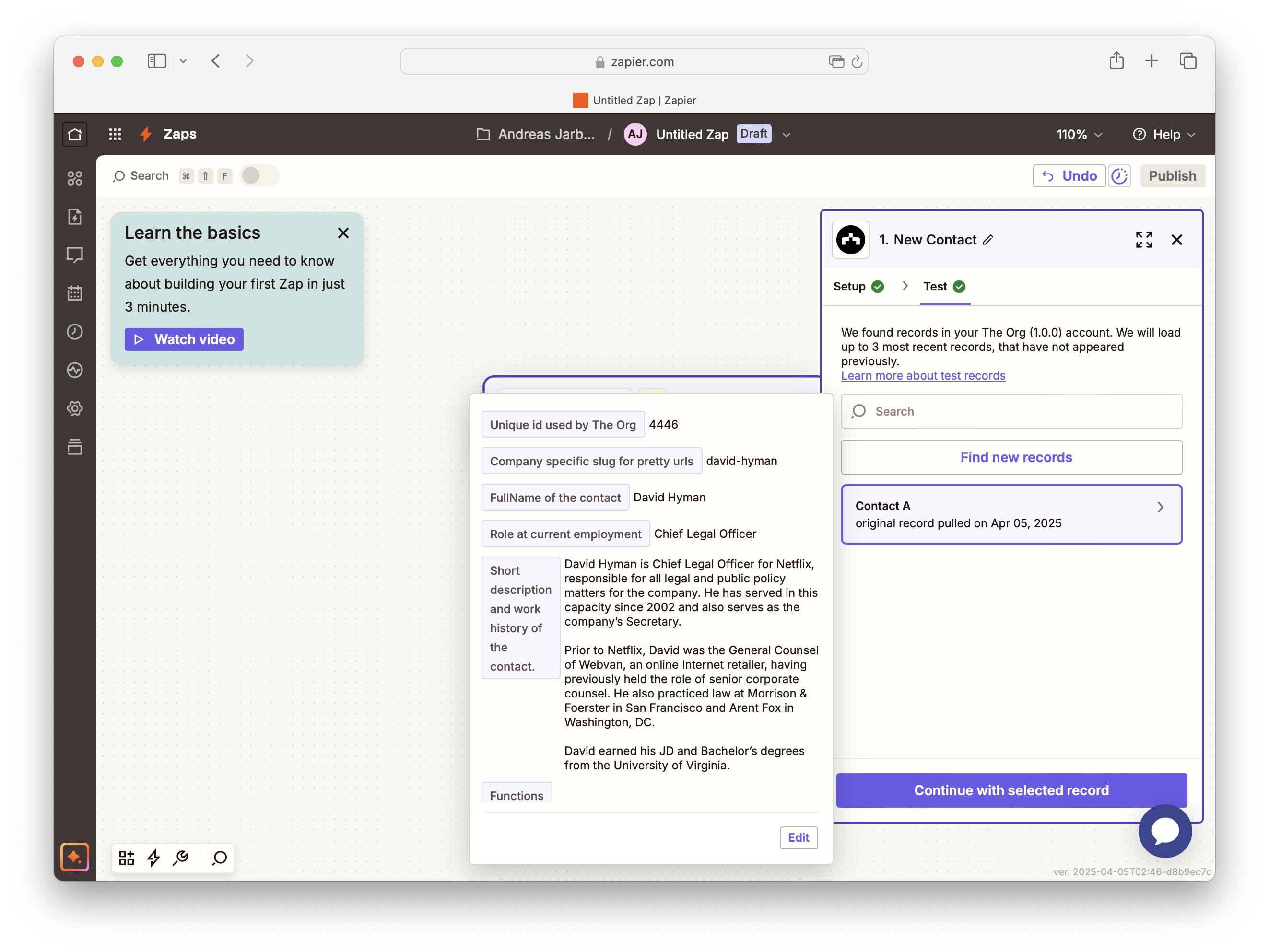Rename step using the pencil edit icon
This screenshot has height=952, width=1269.
pyautogui.click(x=988, y=240)
